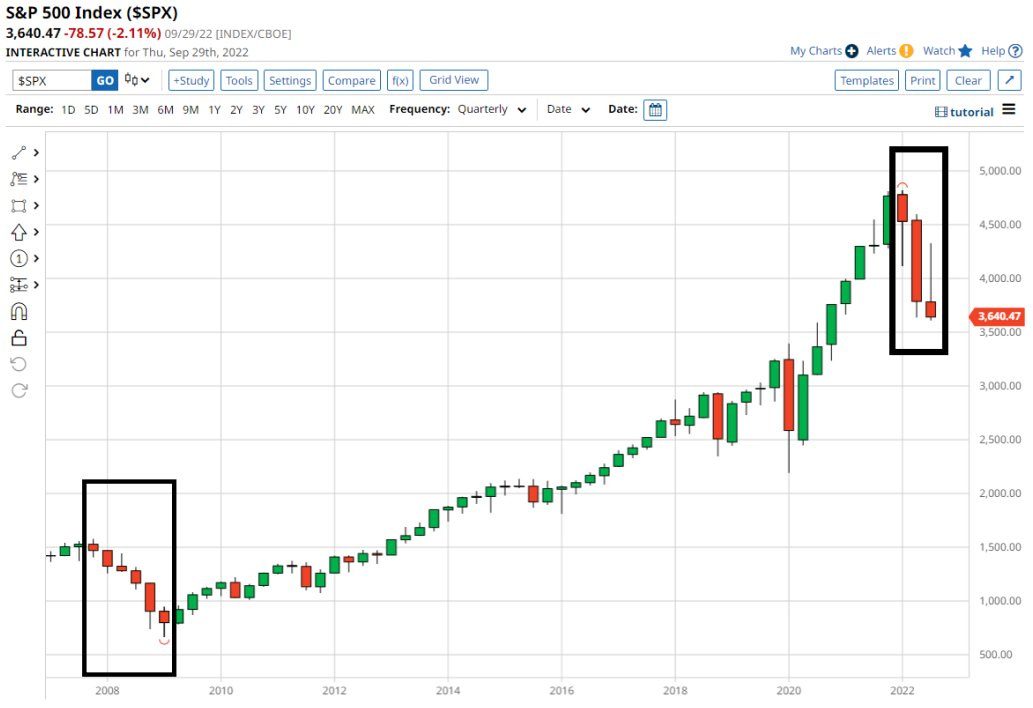Set range to 5D
The image size is (1033, 708).
[x=91, y=110]
